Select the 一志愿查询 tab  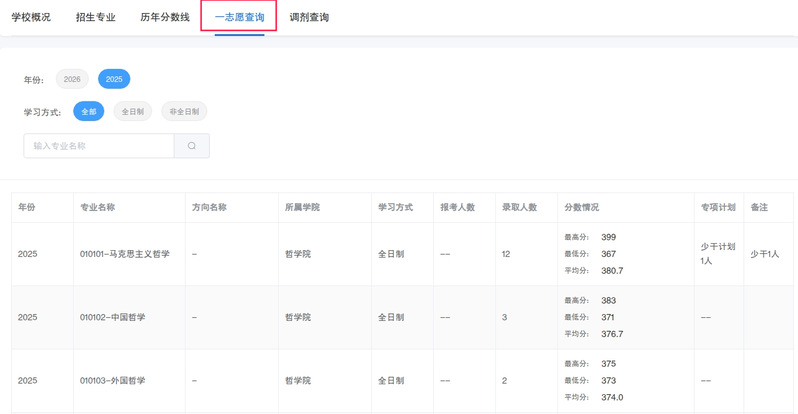click(239, 17)
